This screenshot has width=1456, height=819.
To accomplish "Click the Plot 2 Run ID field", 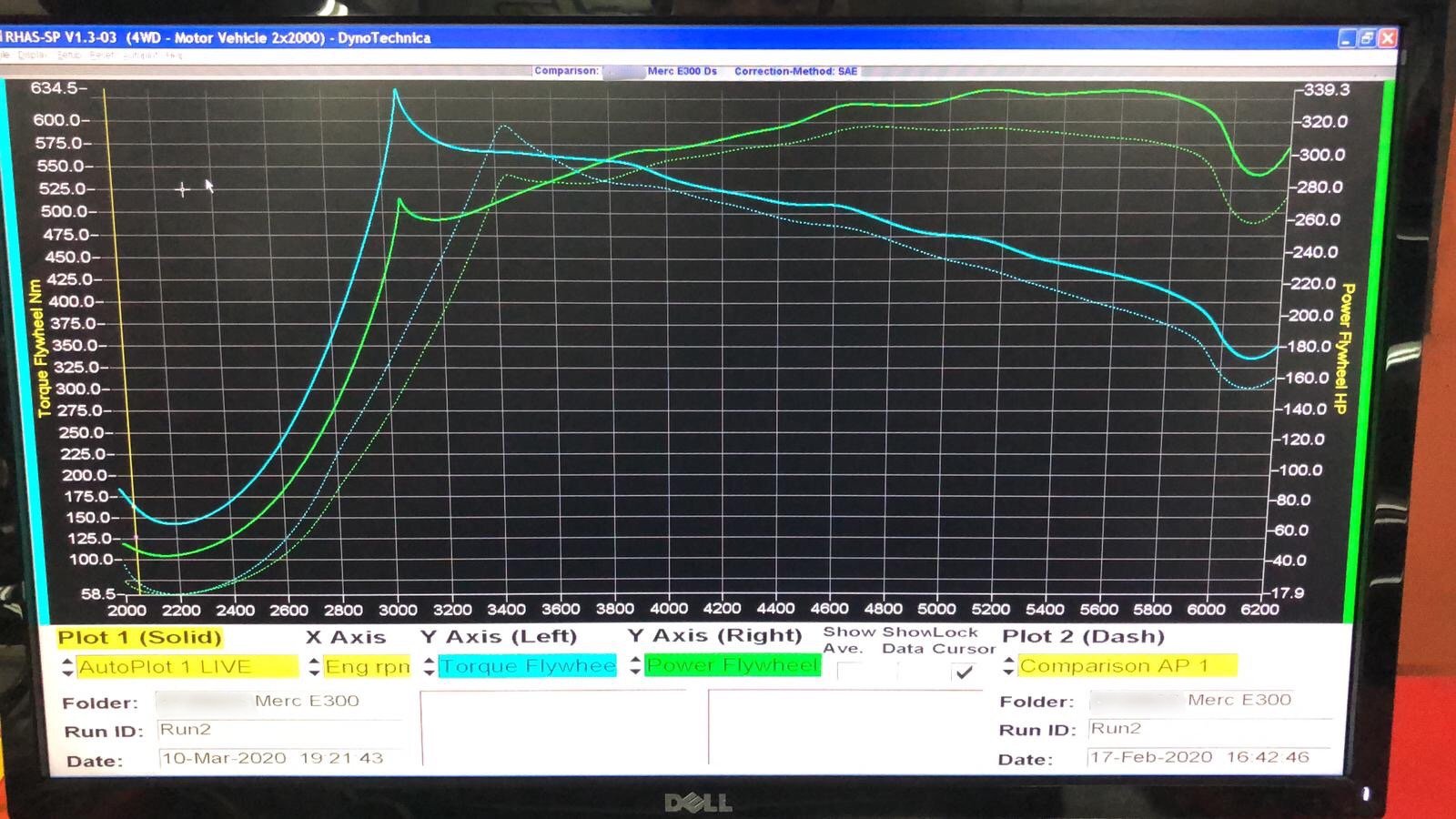I will coord(1210,728).
